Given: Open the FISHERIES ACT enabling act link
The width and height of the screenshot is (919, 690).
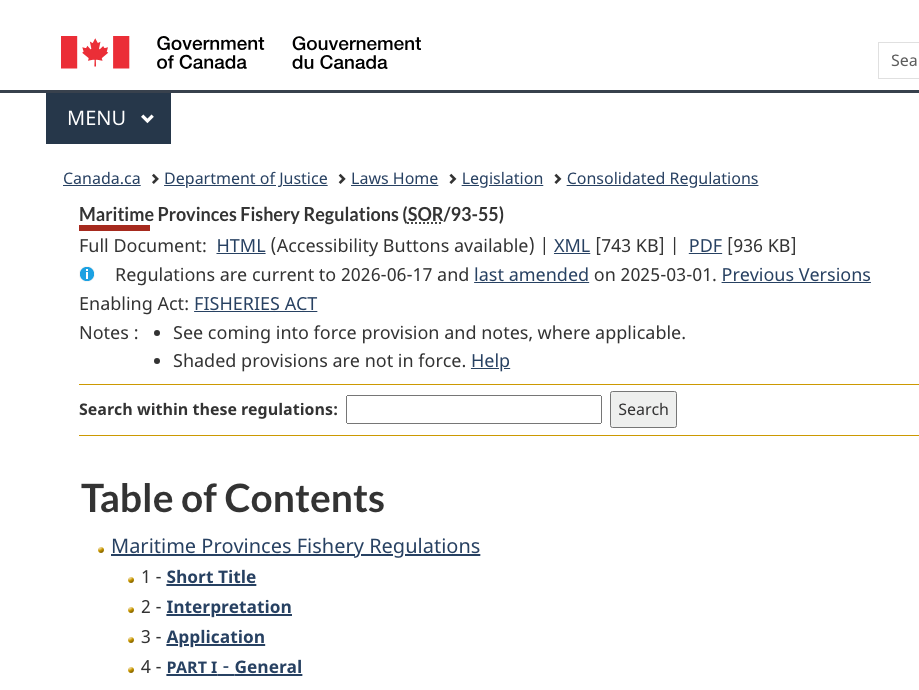Looking at the screenshot, I should coord(256,304).
